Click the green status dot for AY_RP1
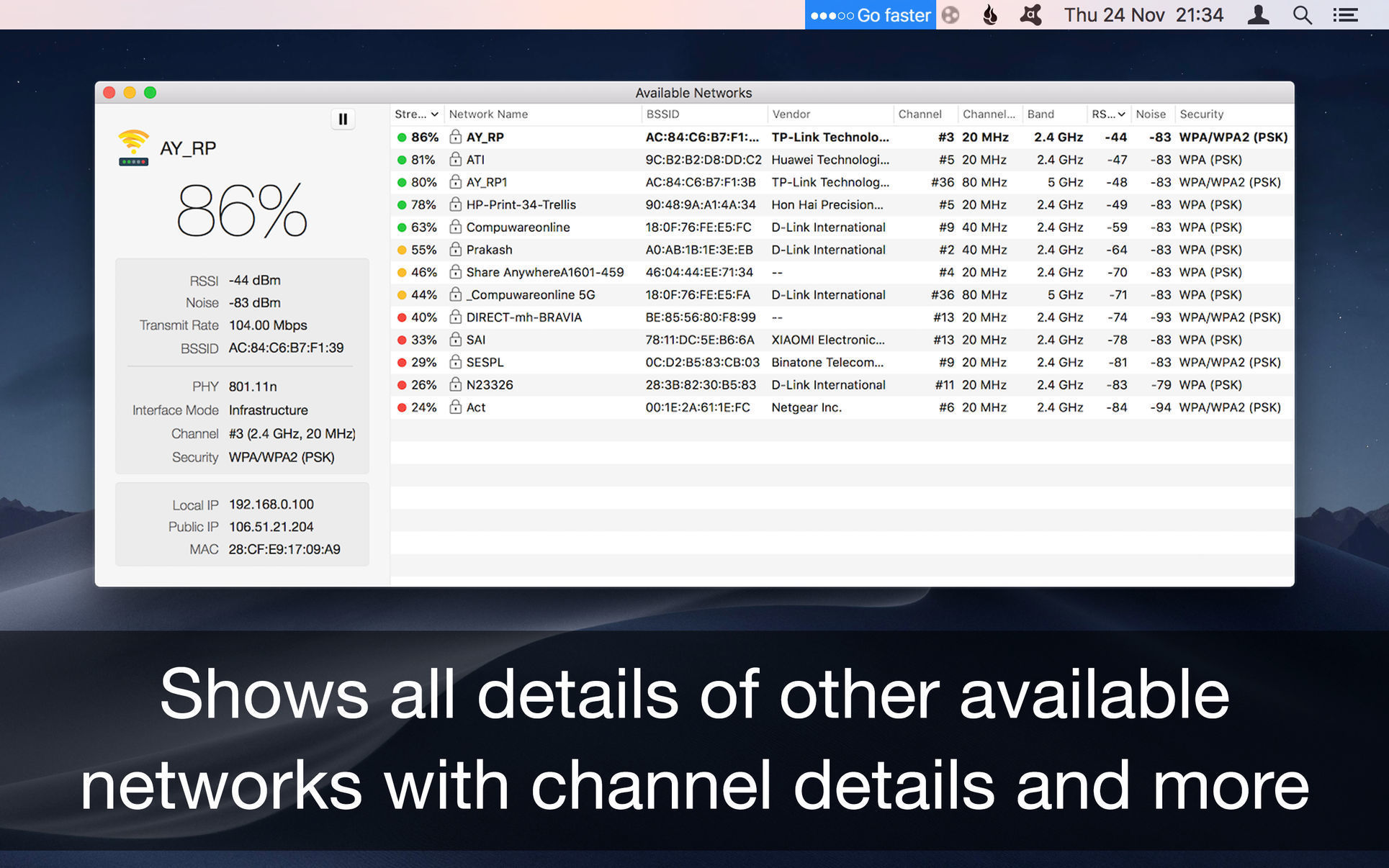 click(402, 182)
